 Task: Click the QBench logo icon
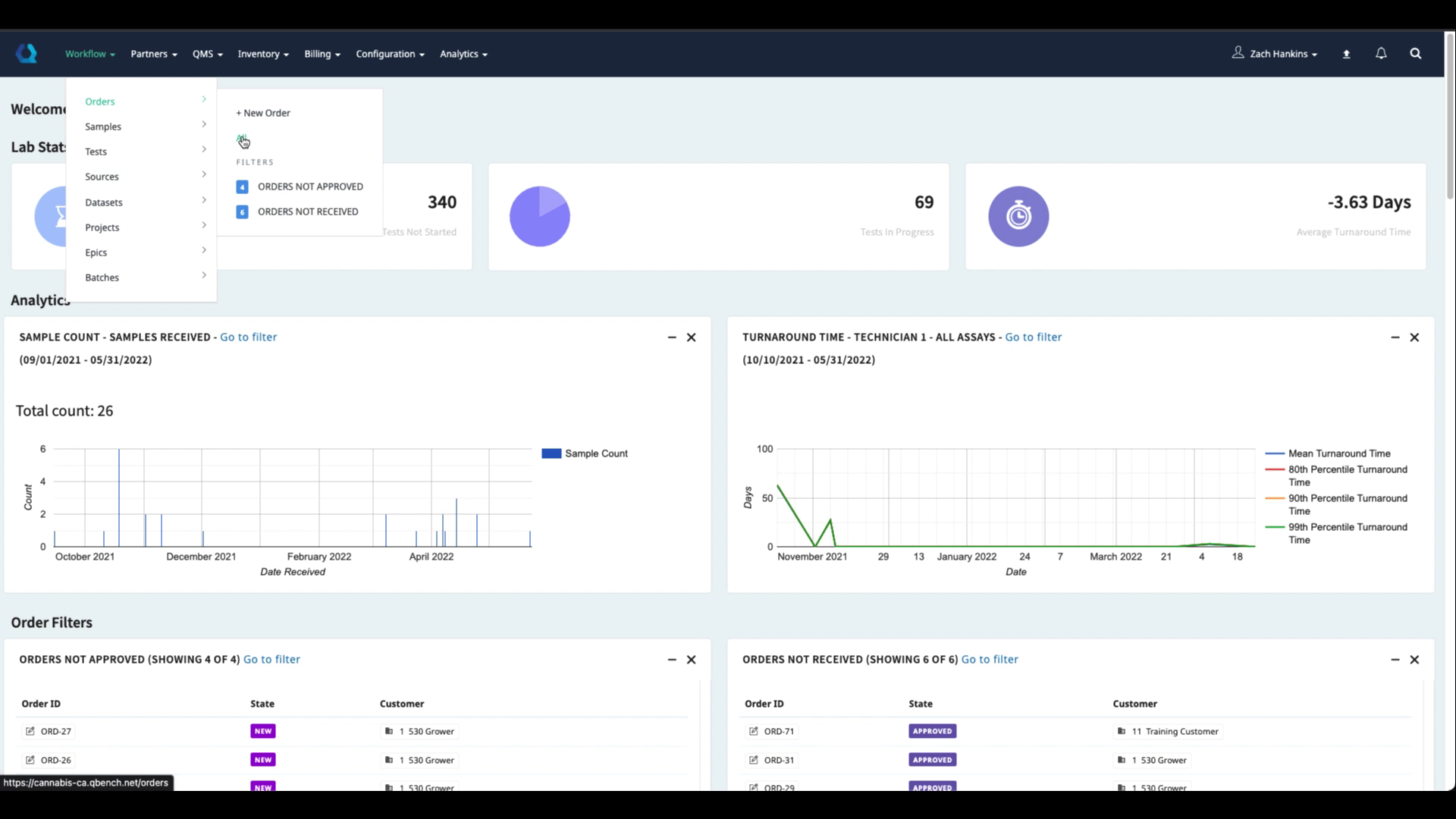point(27,54)
